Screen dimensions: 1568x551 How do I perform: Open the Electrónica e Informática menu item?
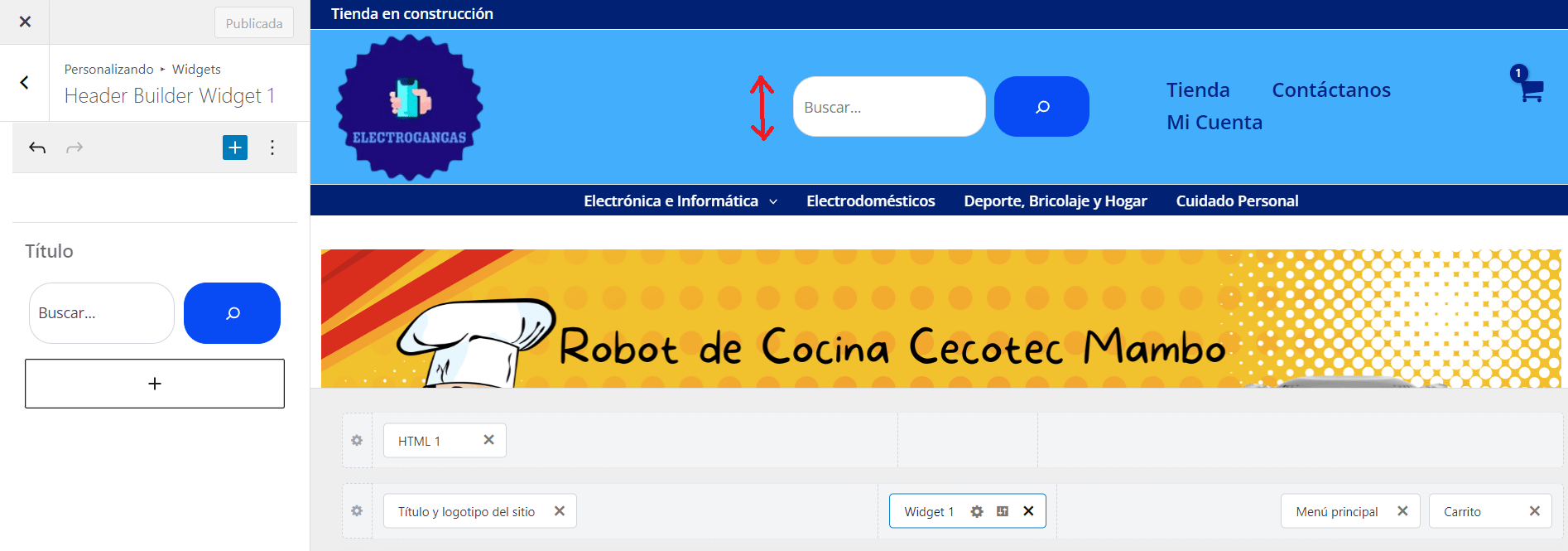671,201
